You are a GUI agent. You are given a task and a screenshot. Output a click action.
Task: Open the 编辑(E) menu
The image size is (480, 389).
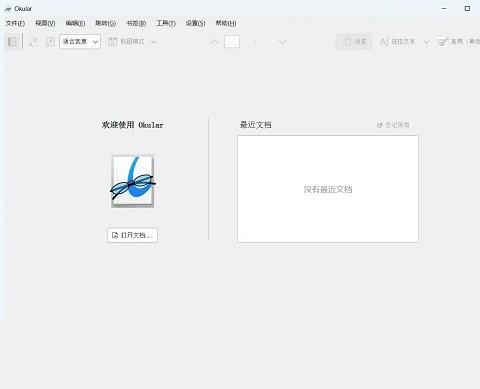click(x=75, y=23)
